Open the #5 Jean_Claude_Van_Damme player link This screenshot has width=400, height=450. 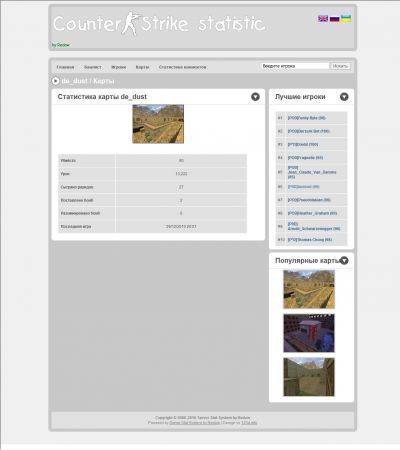point(312,172)
